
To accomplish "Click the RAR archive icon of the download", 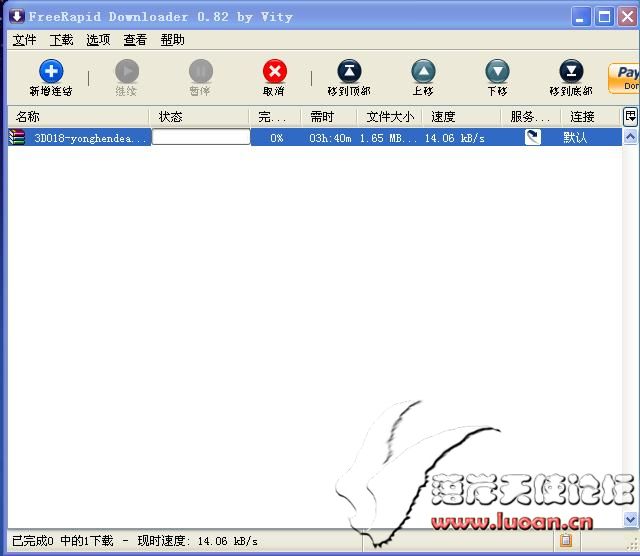I will point(17,138).
